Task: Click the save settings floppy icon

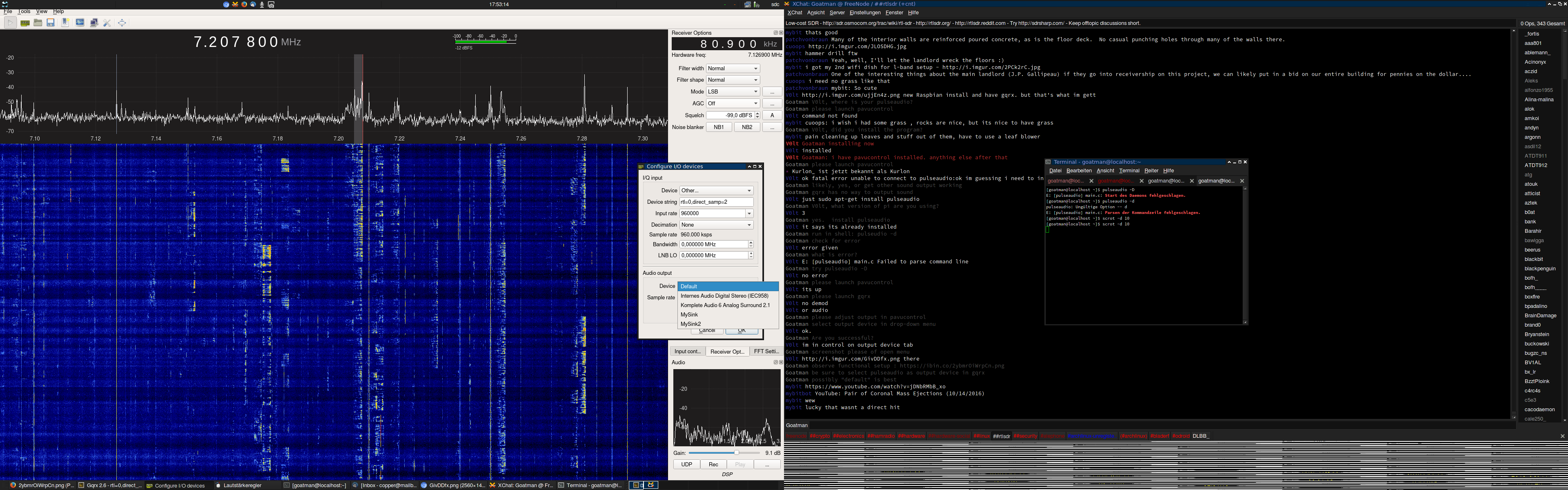Action: coord(51,22)
